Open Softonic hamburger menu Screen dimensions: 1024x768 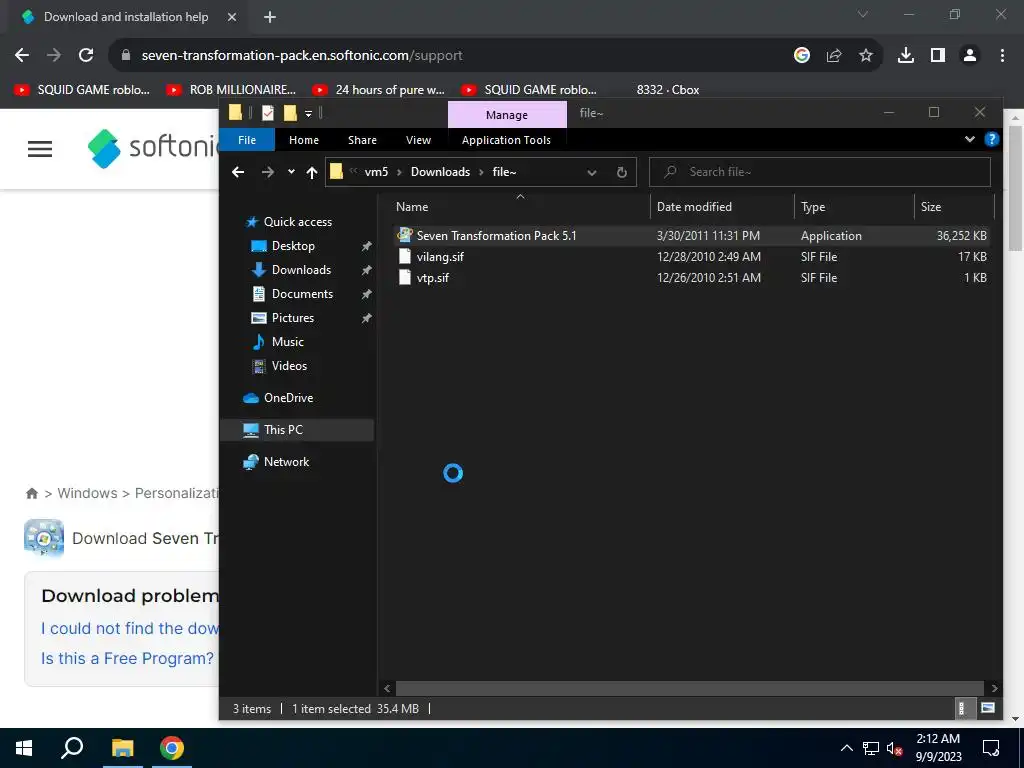(x=40, y=149)
